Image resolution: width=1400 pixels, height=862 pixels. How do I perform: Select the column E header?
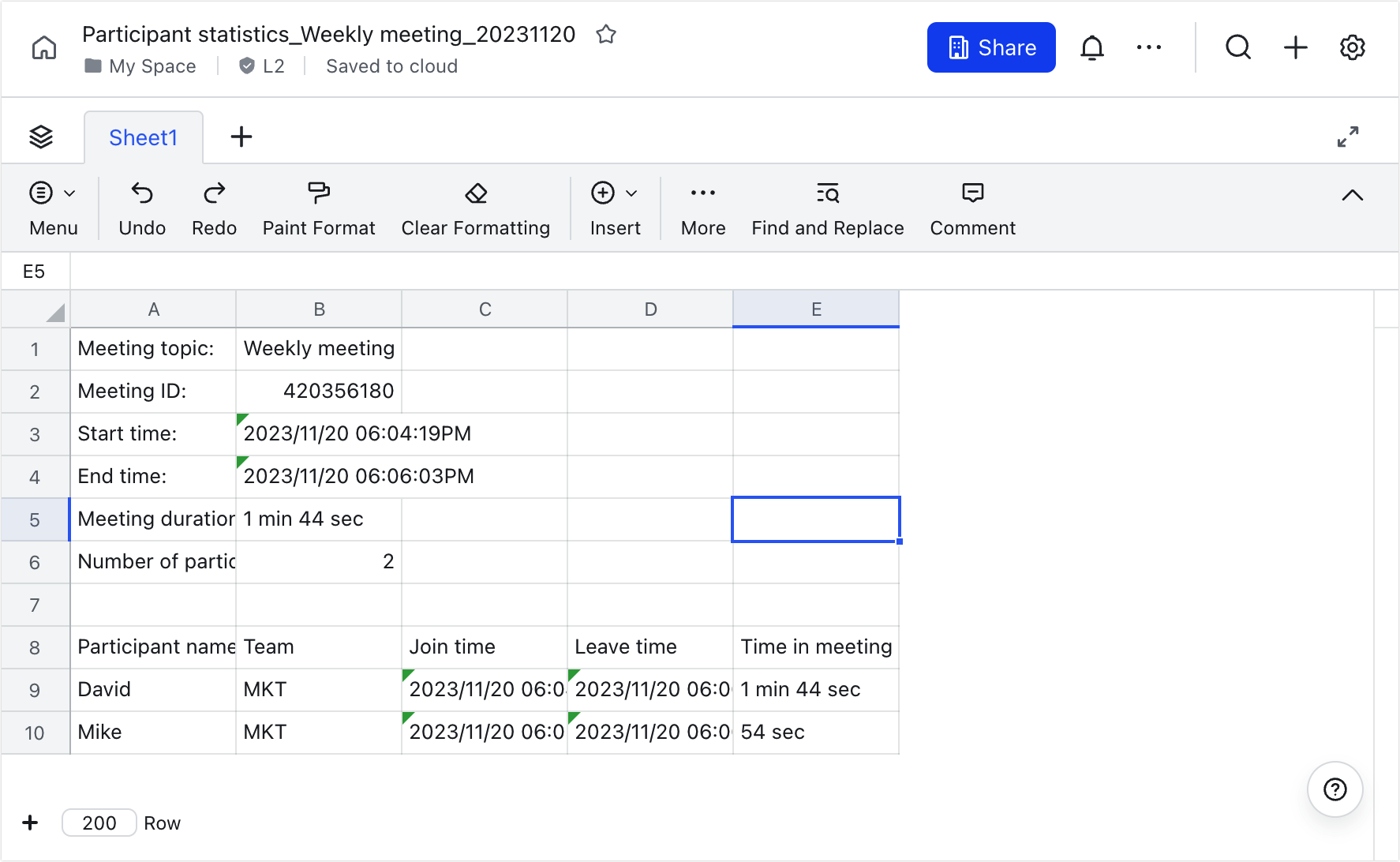click(x=816, y=309)
